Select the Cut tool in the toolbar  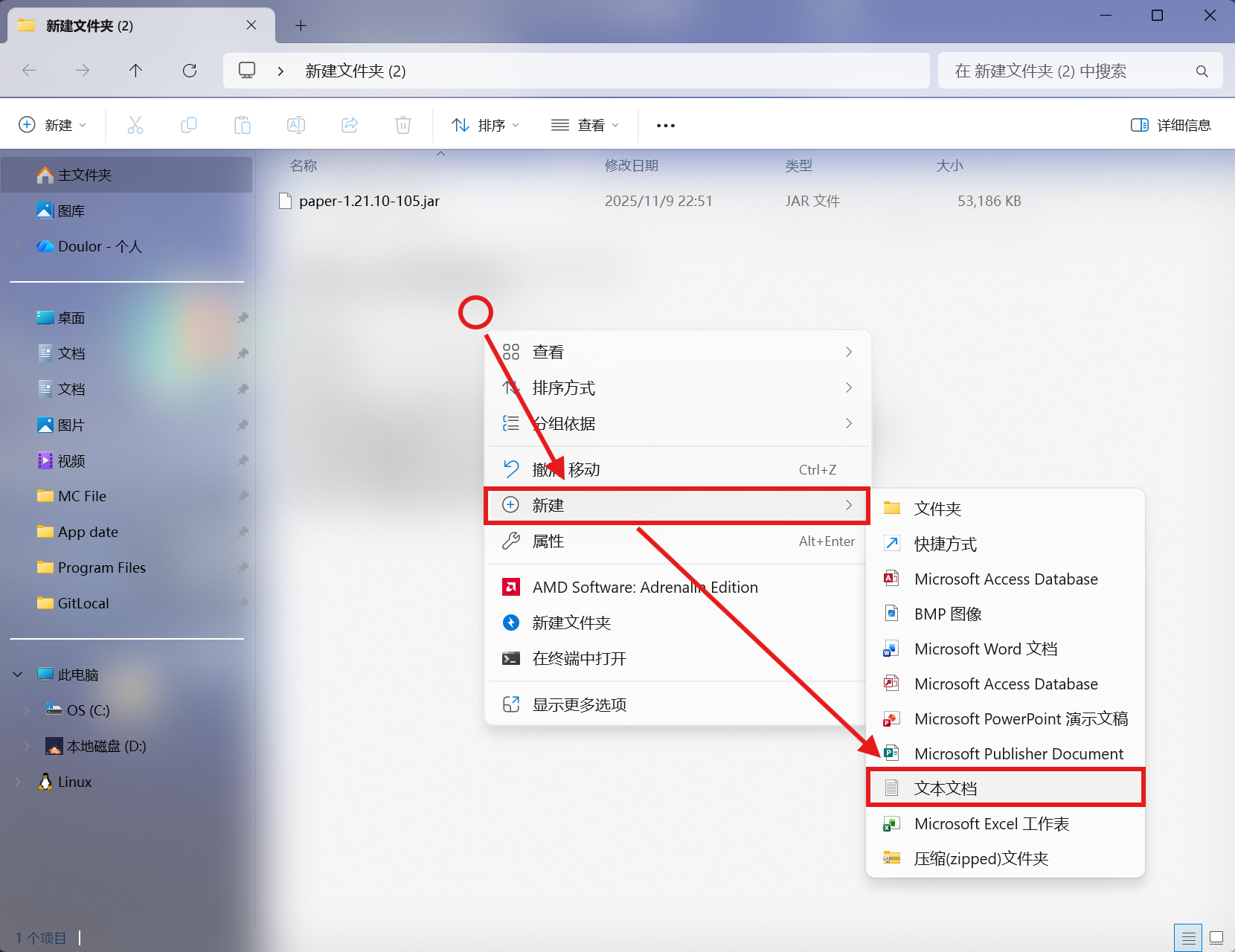point(135,124)
